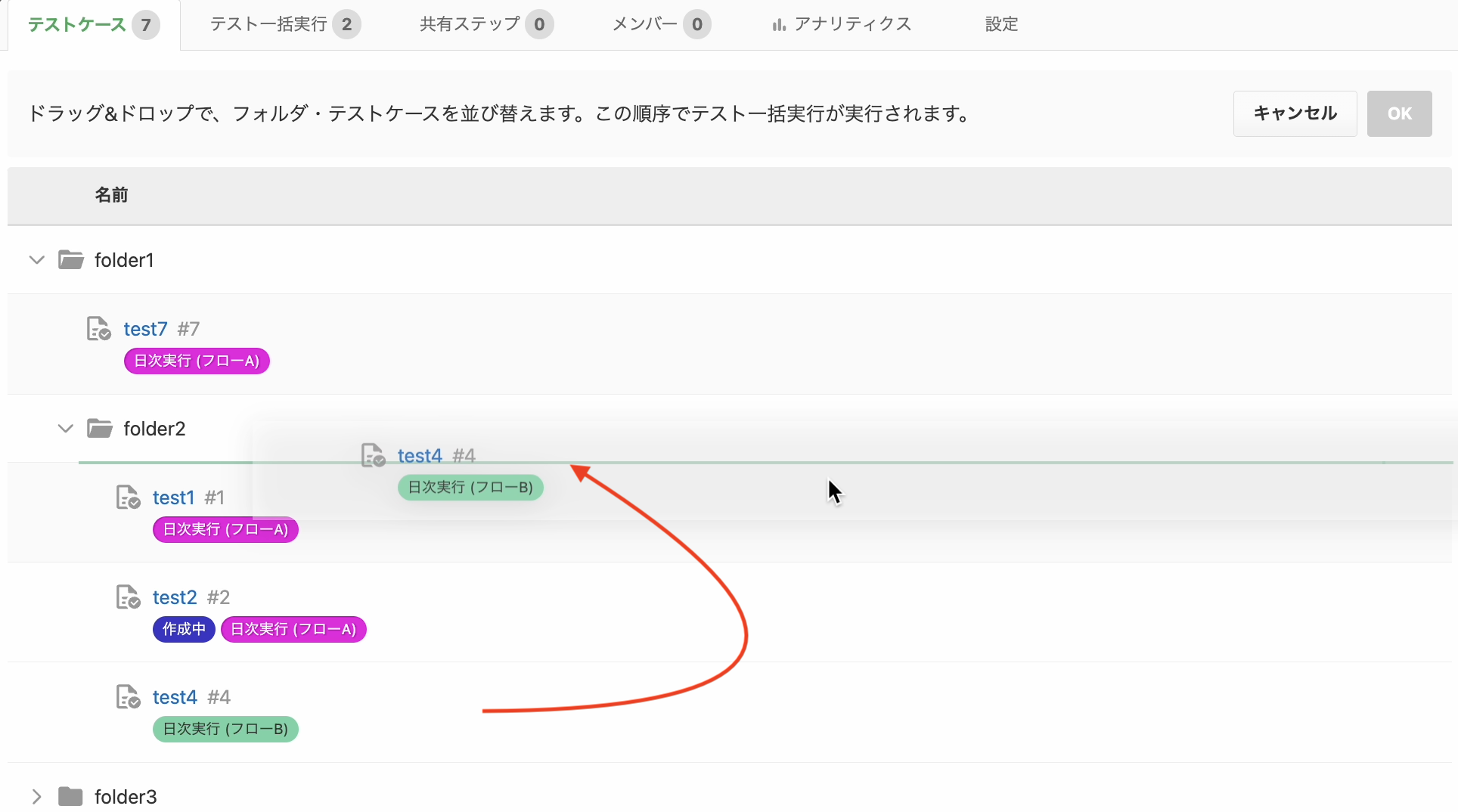Open the test7 test case link
This screenshot has width=1458, height=812.
coord(145,329)
